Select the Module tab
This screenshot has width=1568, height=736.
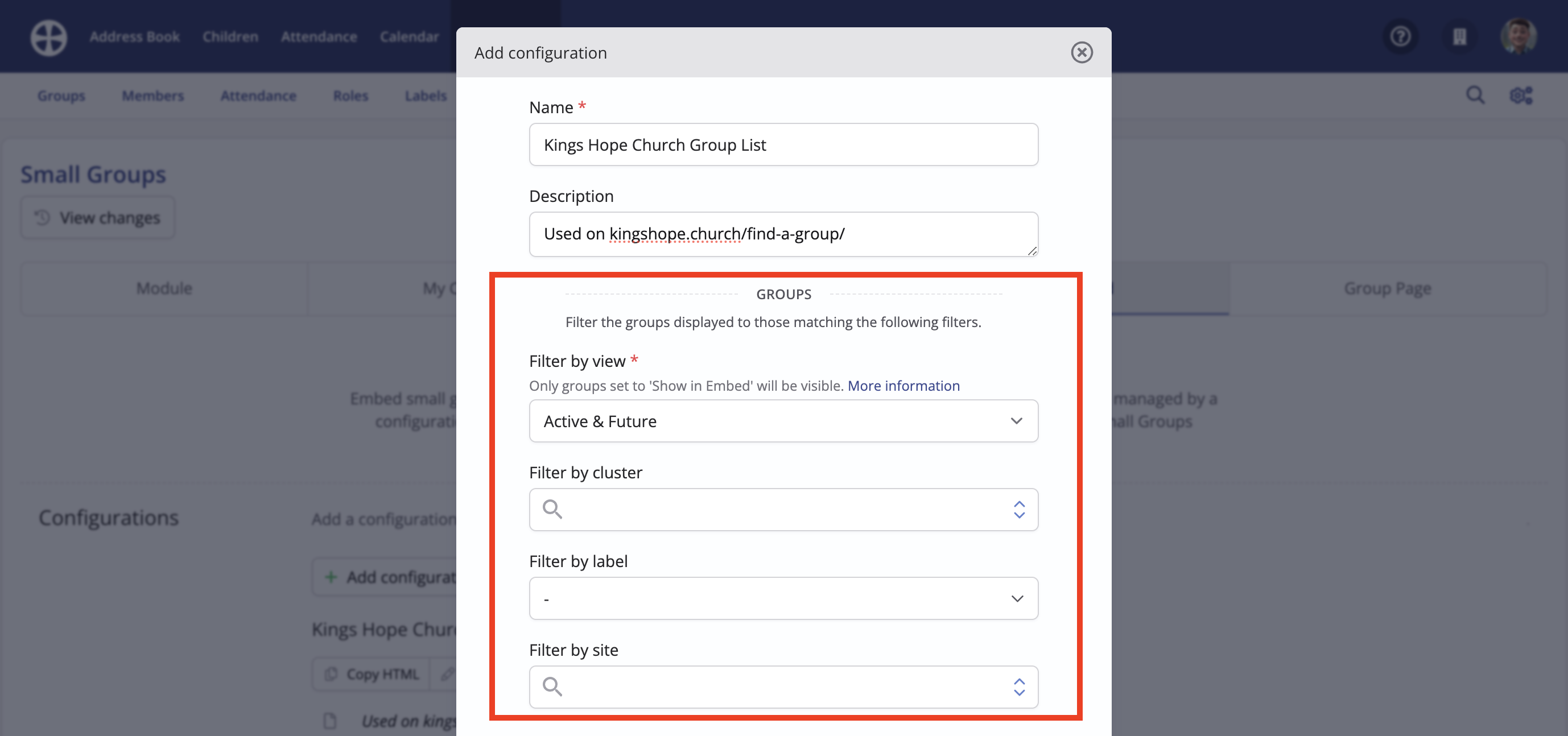point(164,288)
